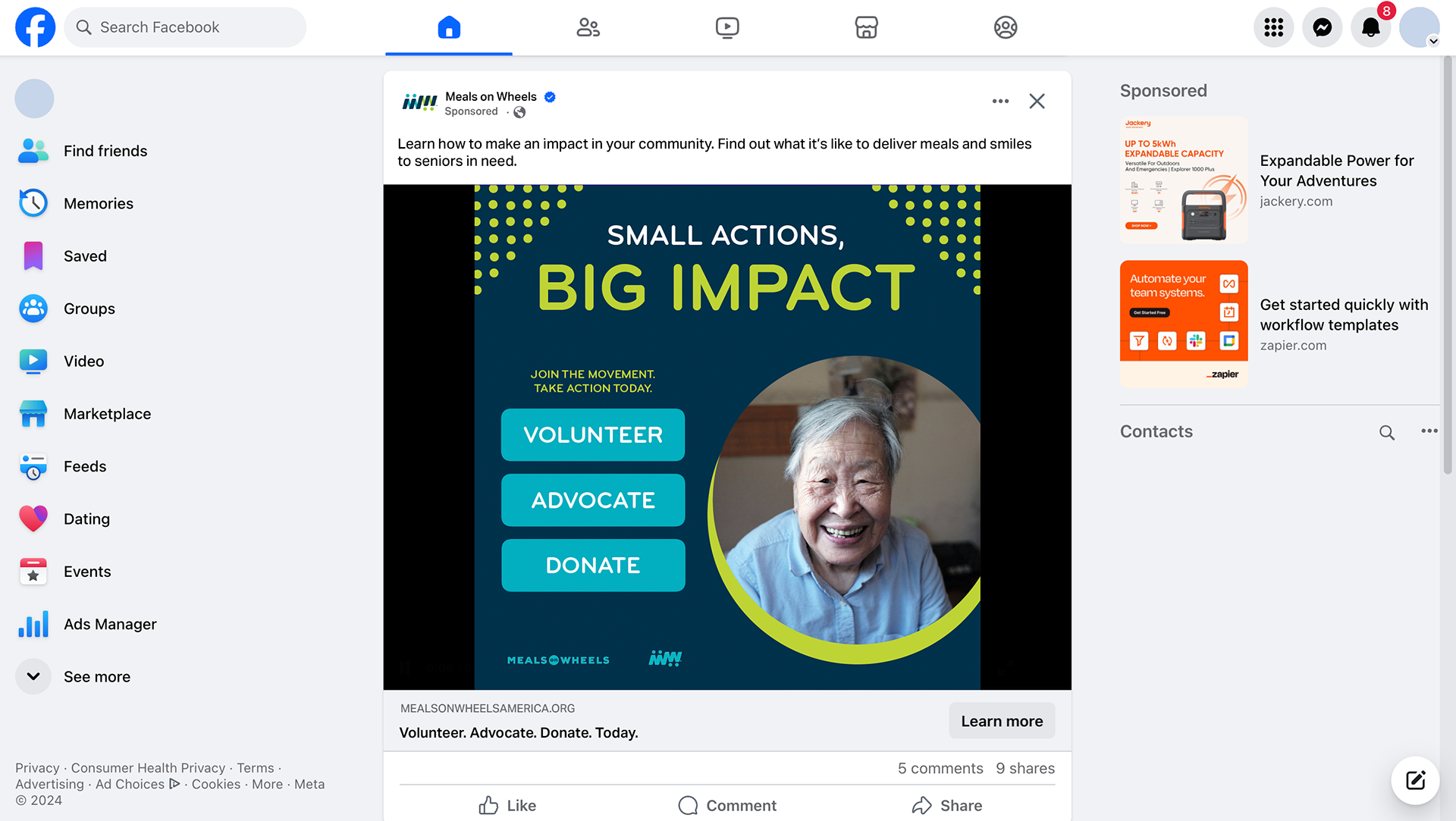Open the Volunteer. Advocate. Donate. Today. headline
Screen dimensions: 1456x821
coord(519,732)
